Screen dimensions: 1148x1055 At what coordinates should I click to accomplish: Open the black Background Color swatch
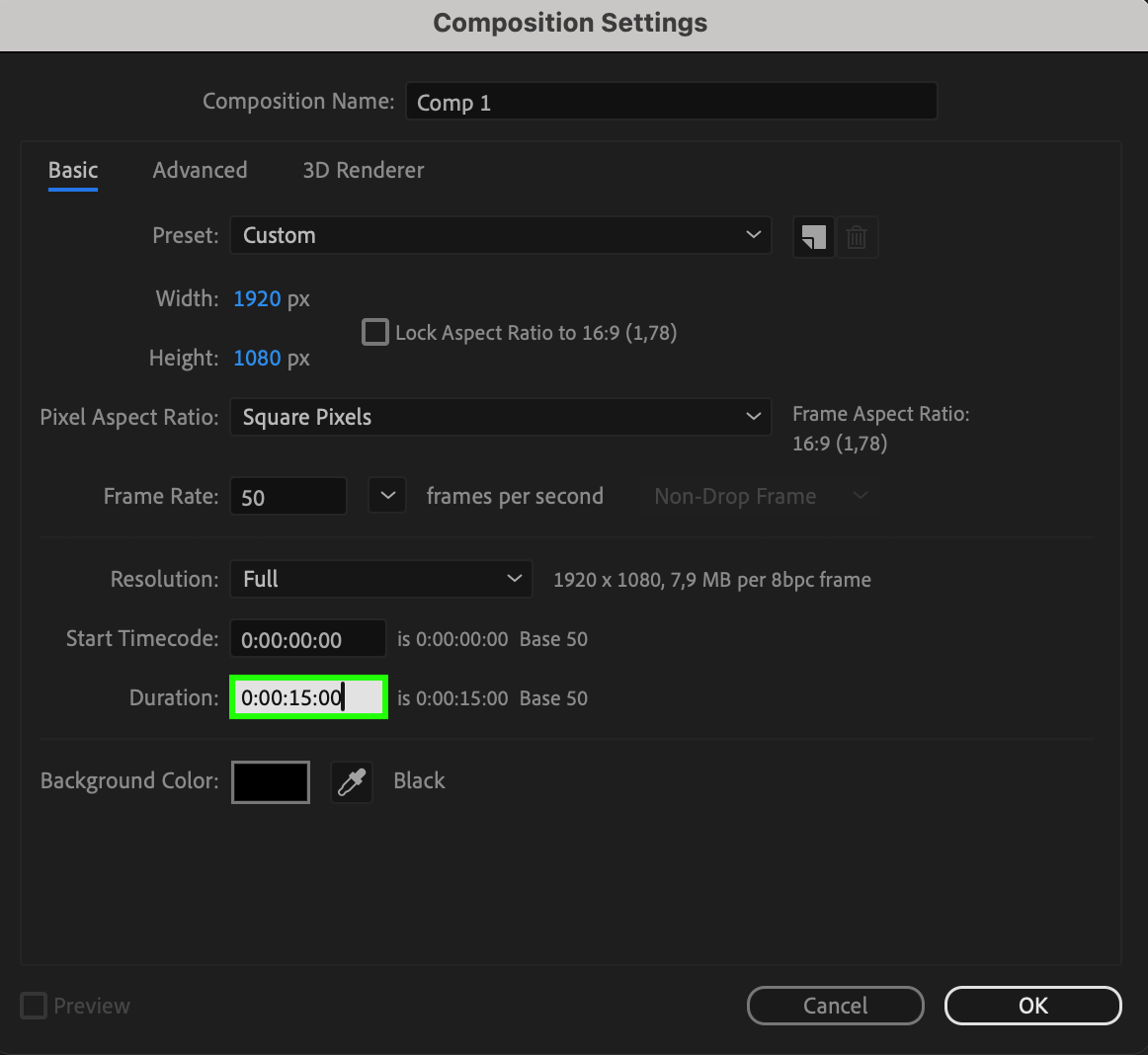pyautogui.click(x=271, y=781)
